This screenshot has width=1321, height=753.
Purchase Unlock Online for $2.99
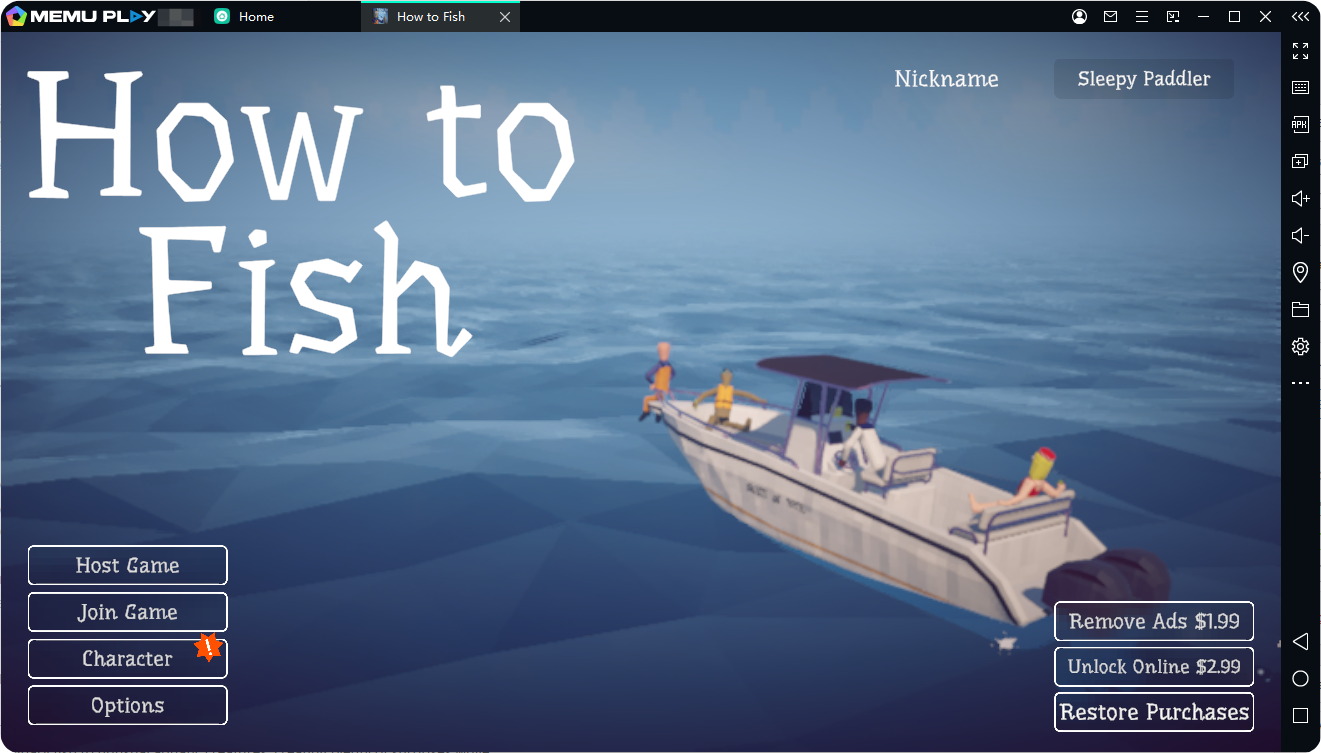tap(1154, 667)
